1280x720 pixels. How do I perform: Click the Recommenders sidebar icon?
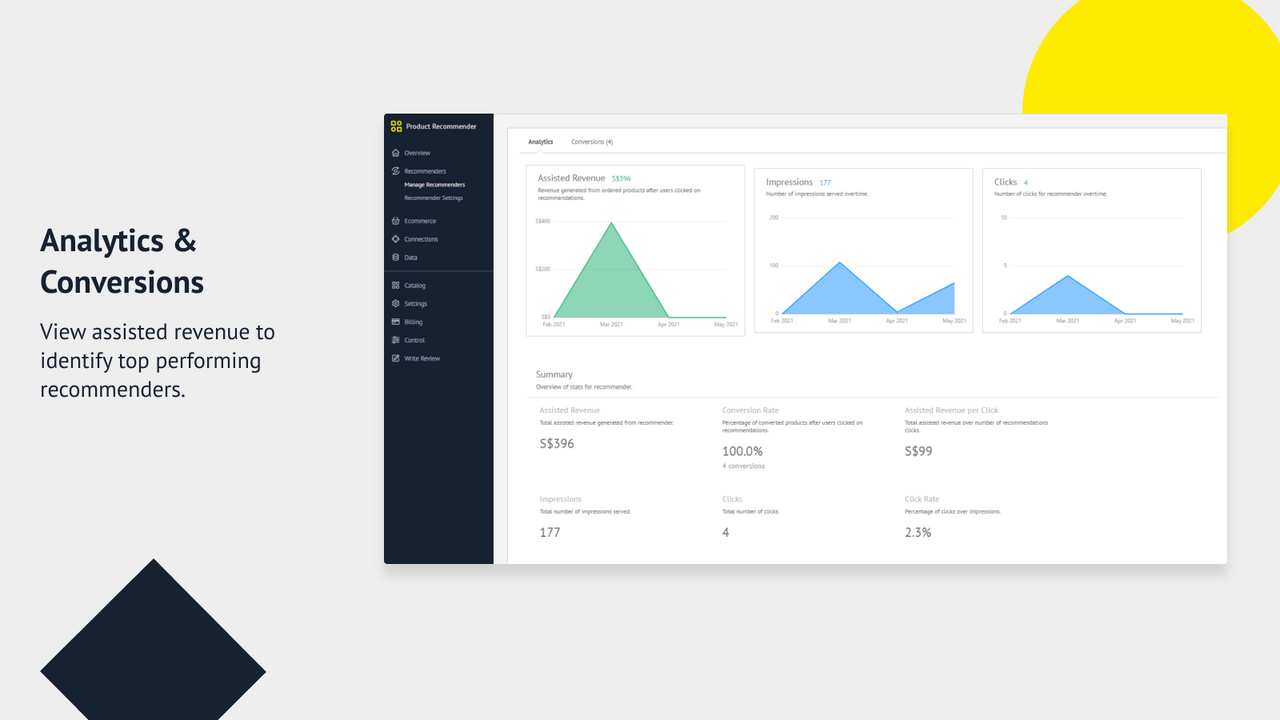click(x=396, y=171)
